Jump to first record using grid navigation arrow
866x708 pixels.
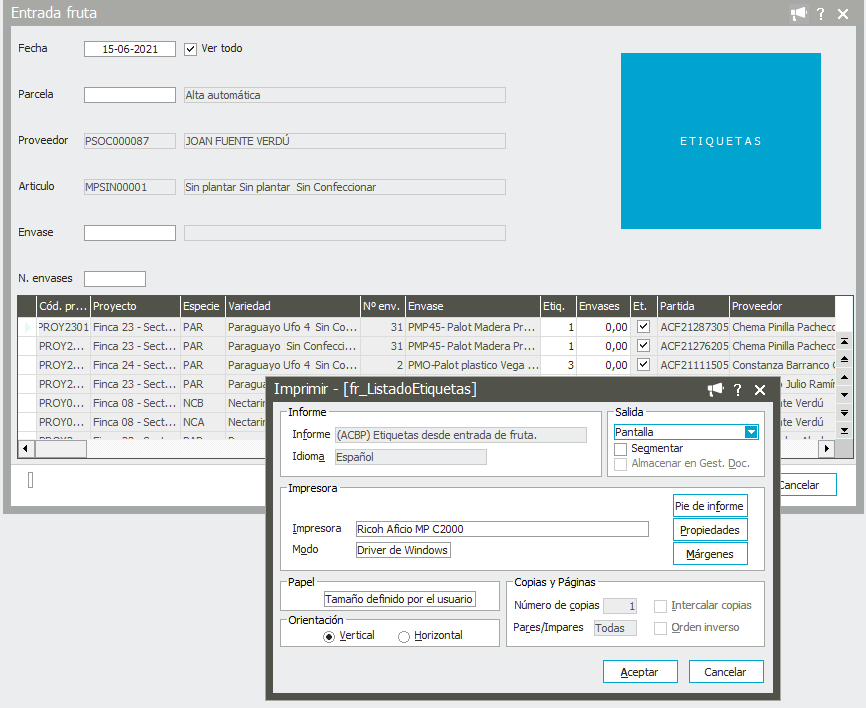844,341
